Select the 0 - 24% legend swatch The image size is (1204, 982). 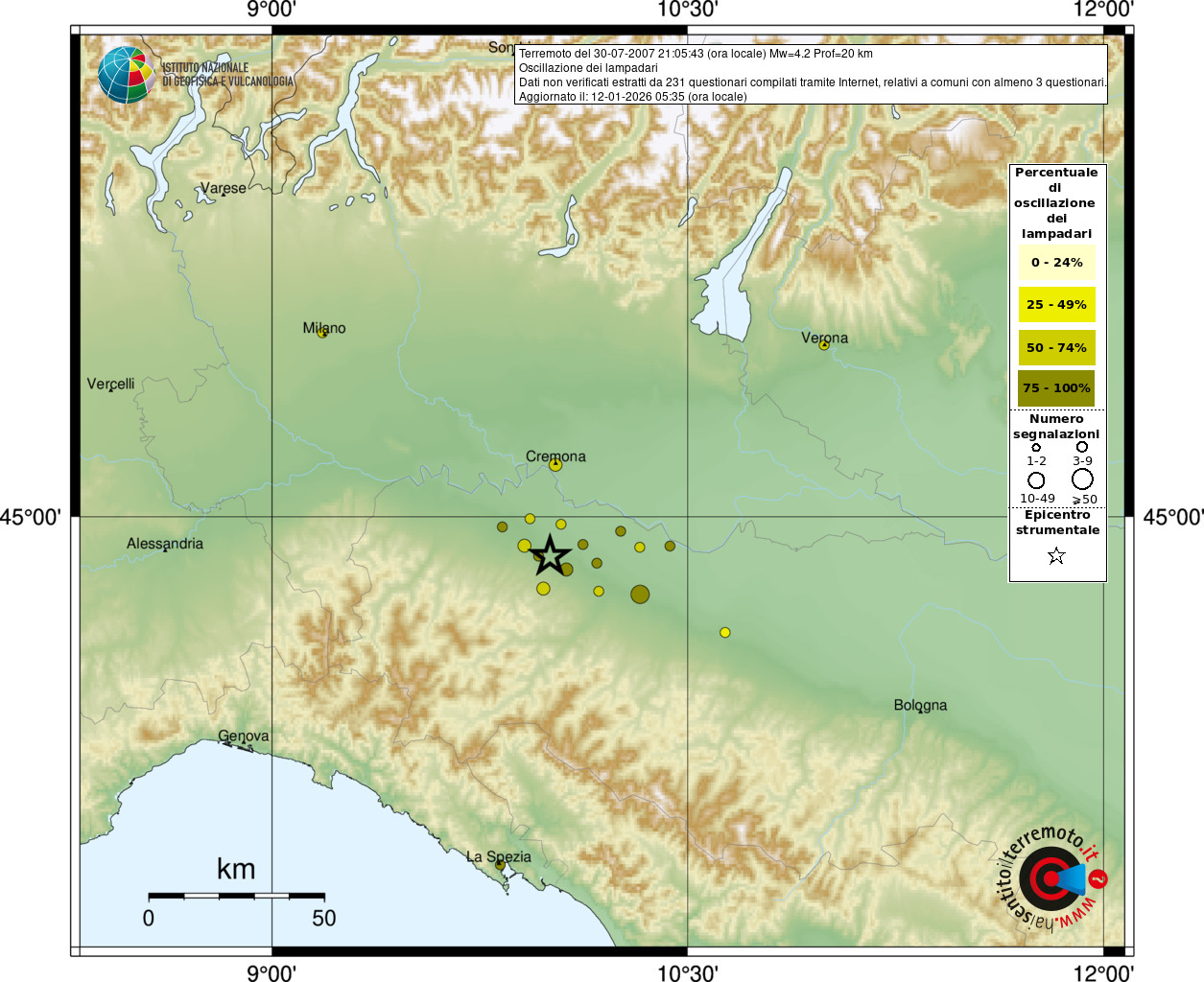coord(1056,263)
